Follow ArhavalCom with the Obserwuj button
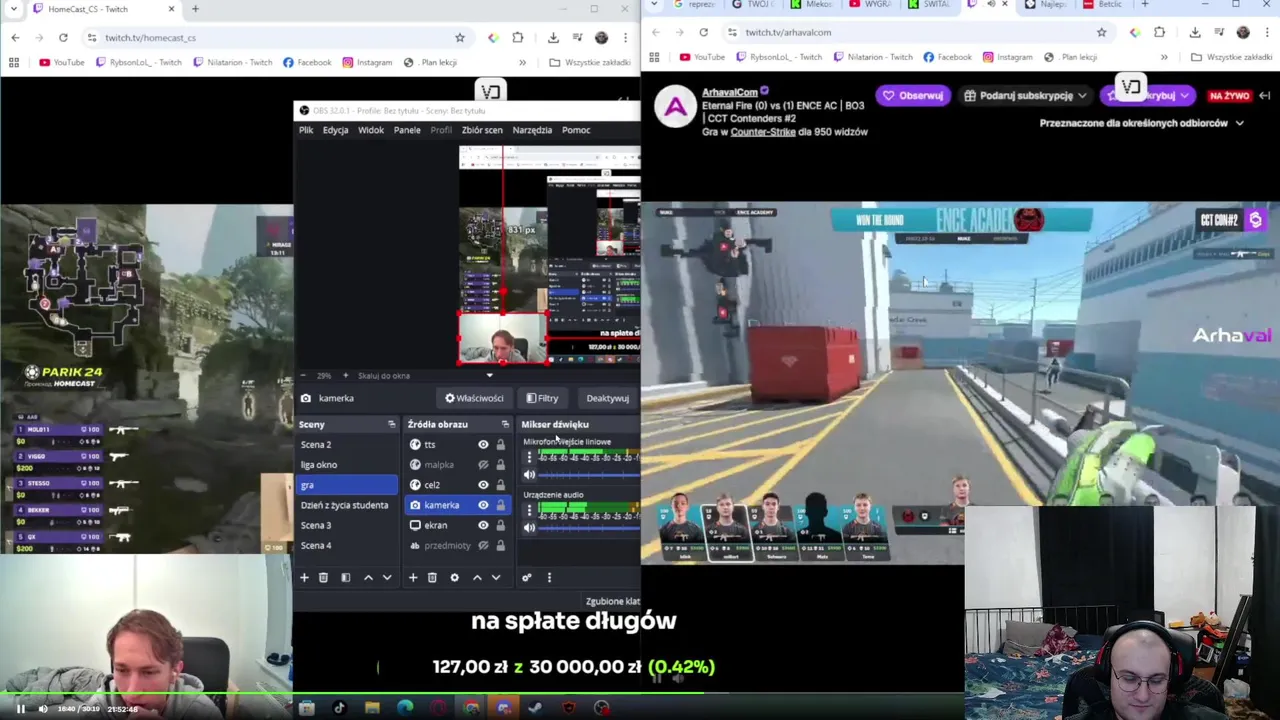Screen dimensions: 1280x720 pyautogui.click(x=911, y=96)
